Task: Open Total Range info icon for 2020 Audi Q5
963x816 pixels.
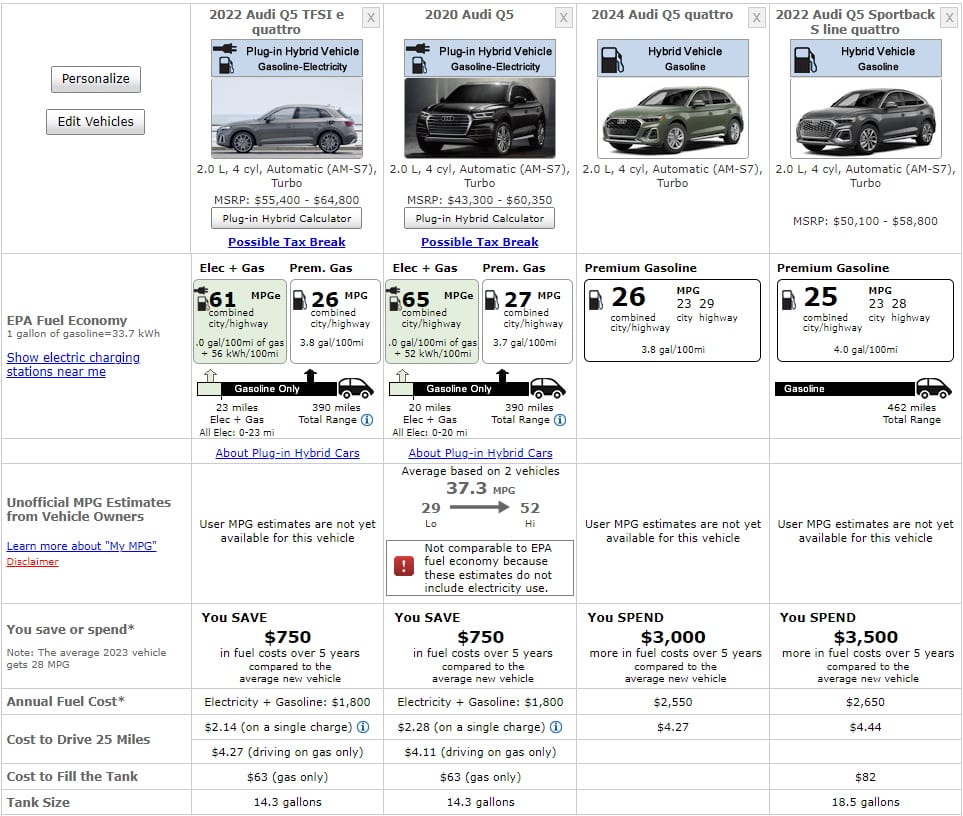Action: tap(560, 420)
